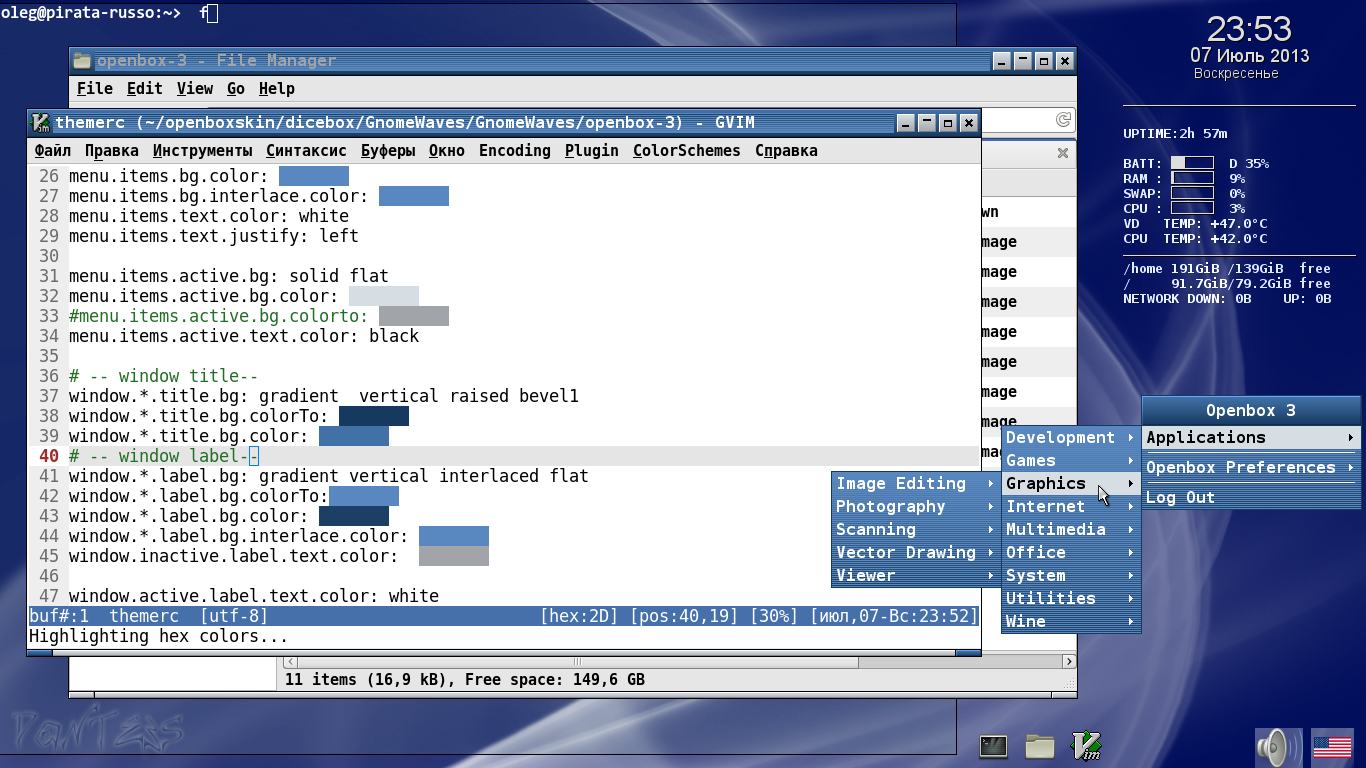Click the left arrow of File Manager horizontal scrollbar
The image size is (1366, 768).
click(x=290, y=661)
